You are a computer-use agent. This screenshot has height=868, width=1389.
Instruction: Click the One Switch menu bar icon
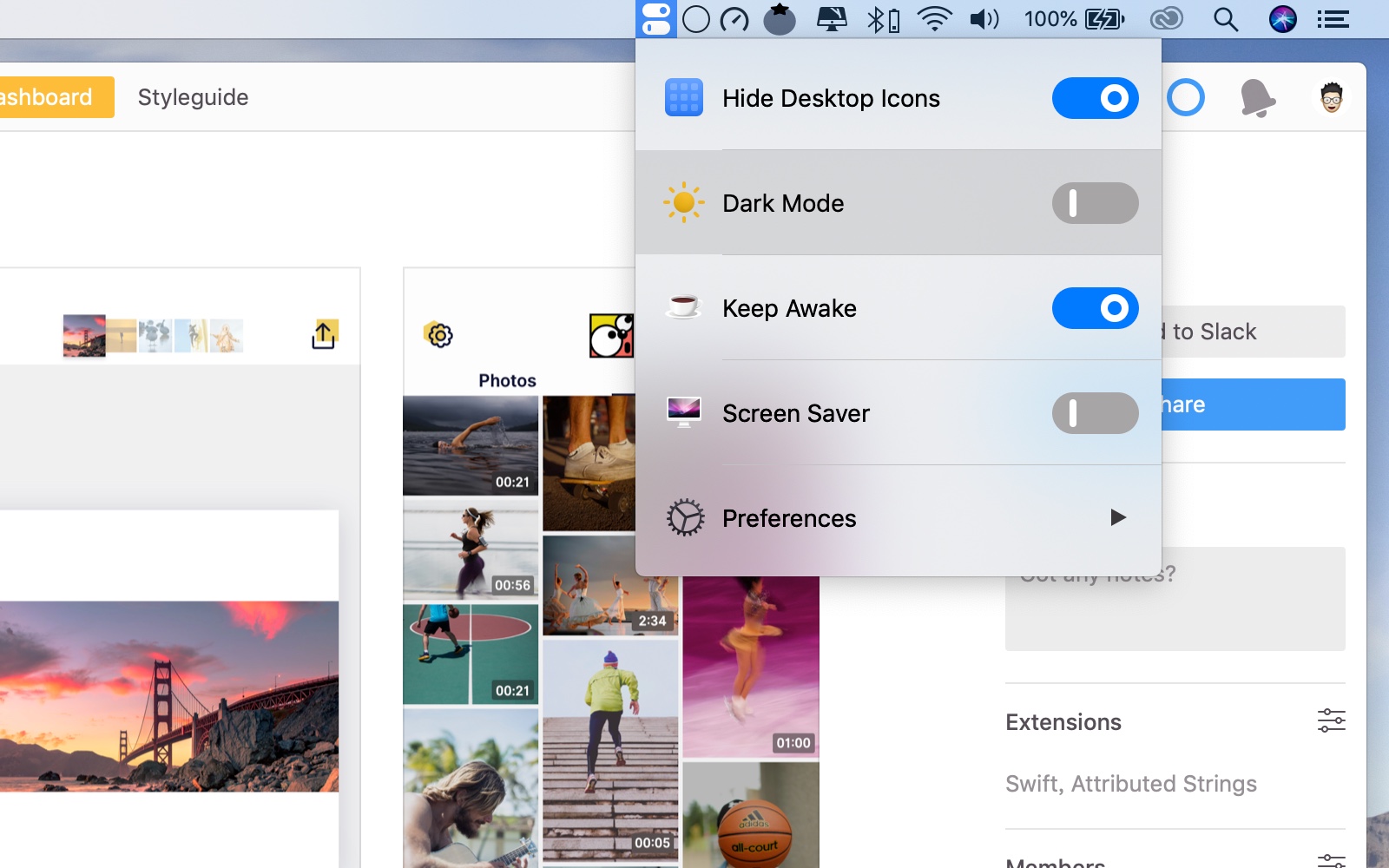point(655,19)
